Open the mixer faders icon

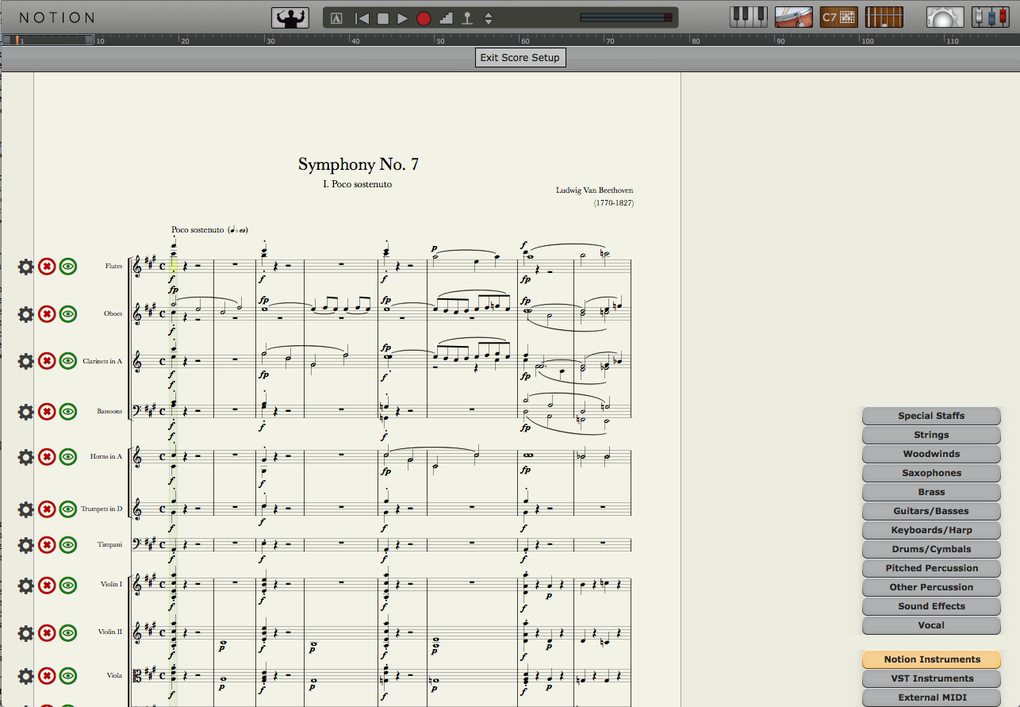(990, 17)
